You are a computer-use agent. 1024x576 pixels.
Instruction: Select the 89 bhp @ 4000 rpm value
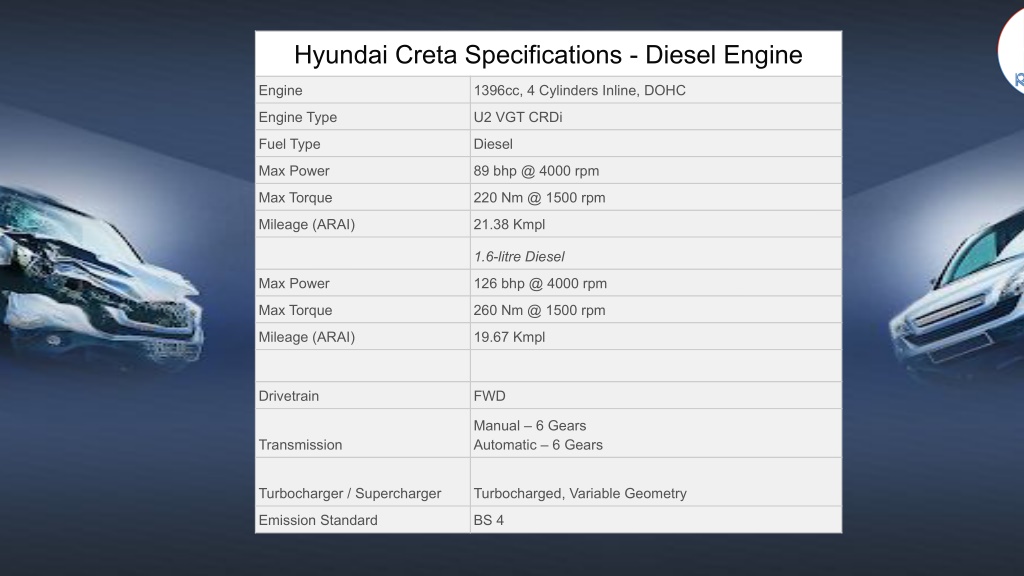[536, 171]
